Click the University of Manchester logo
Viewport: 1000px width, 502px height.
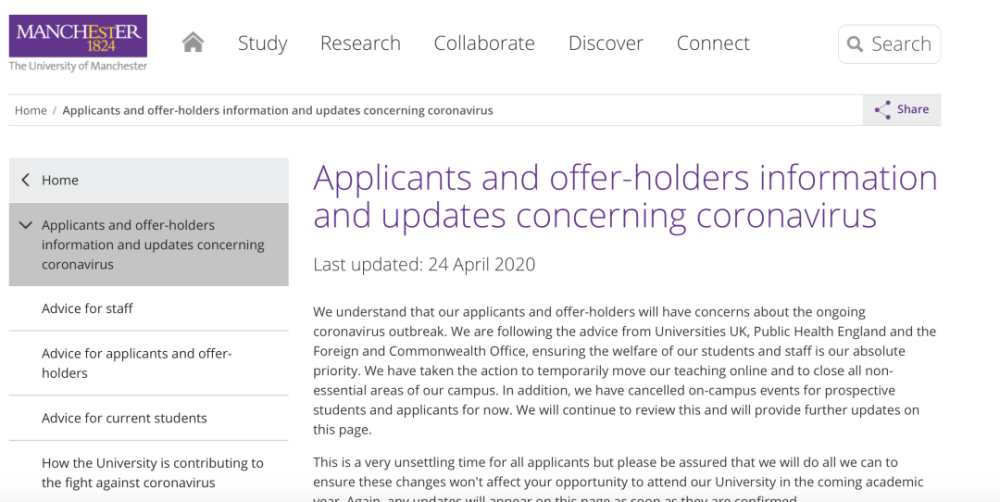tap(78, 43)
